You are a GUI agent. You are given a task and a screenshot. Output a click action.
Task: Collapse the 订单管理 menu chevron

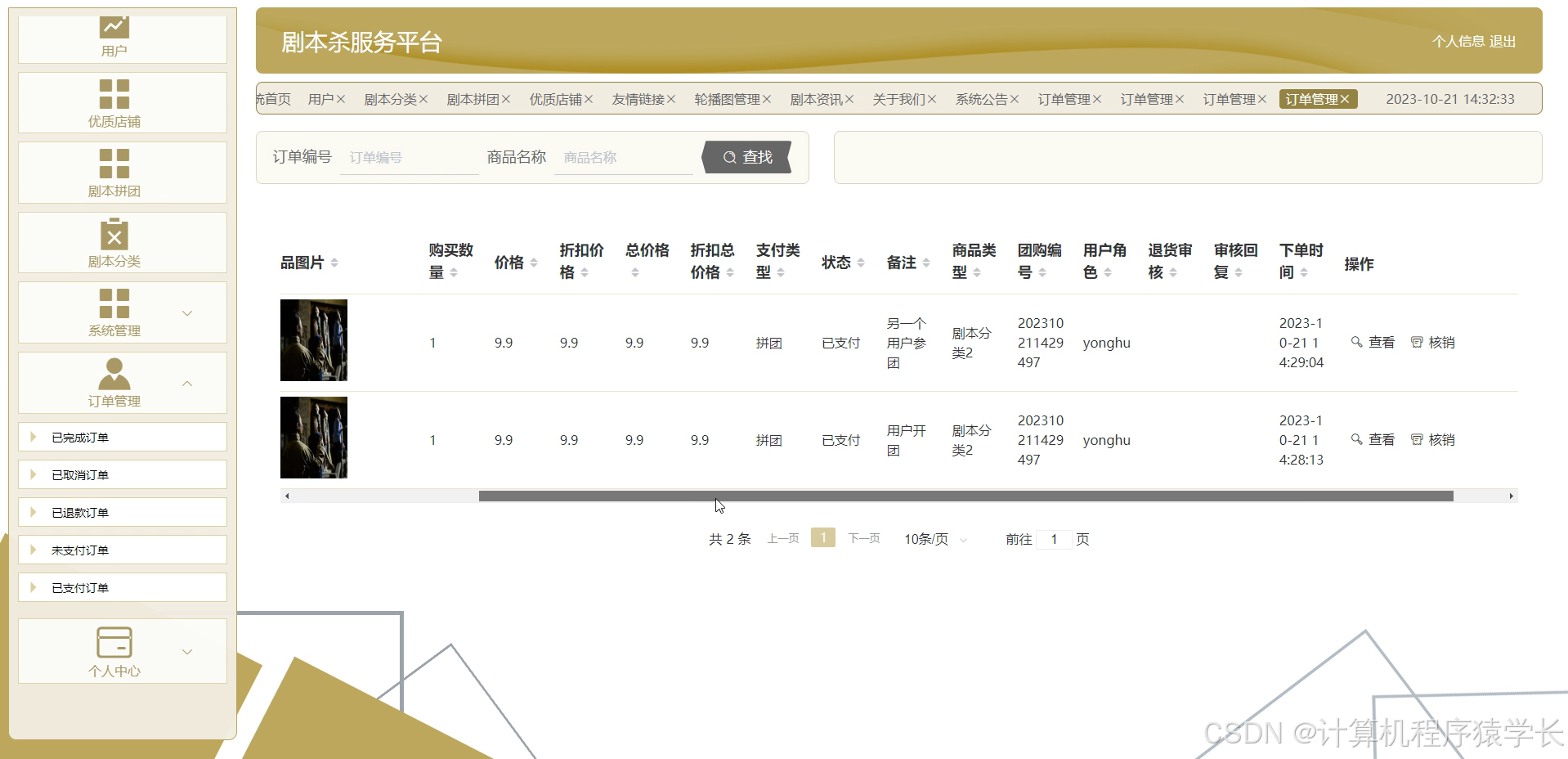(187, 384)
